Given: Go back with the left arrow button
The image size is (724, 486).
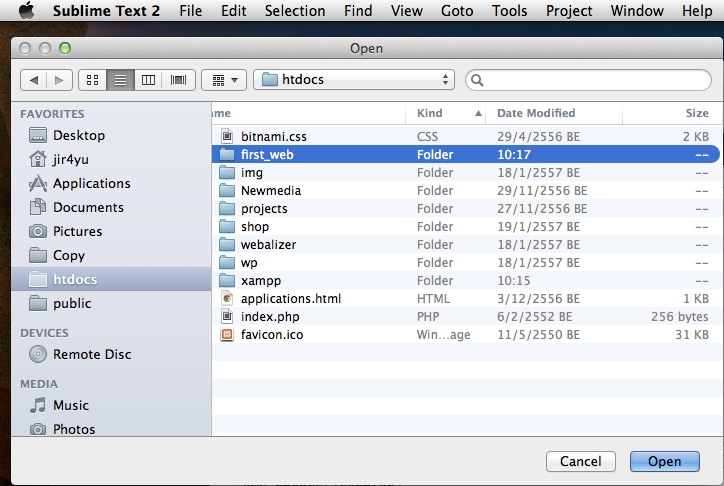Looking at the screenshot, I should pyautogui.click(x=34, y=80).
